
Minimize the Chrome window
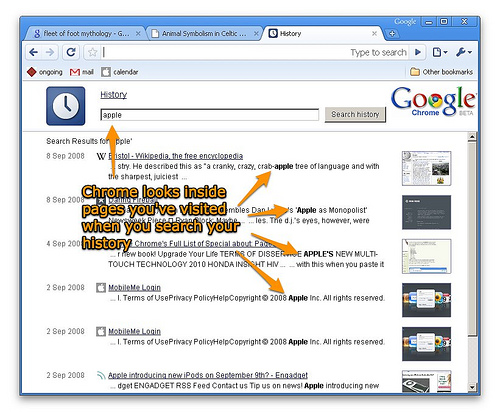point(429,22)
